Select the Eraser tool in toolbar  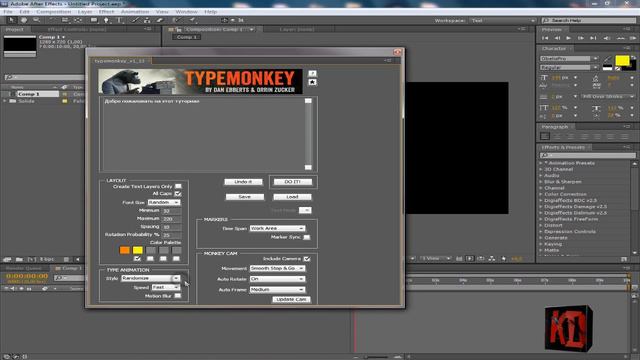160,20
